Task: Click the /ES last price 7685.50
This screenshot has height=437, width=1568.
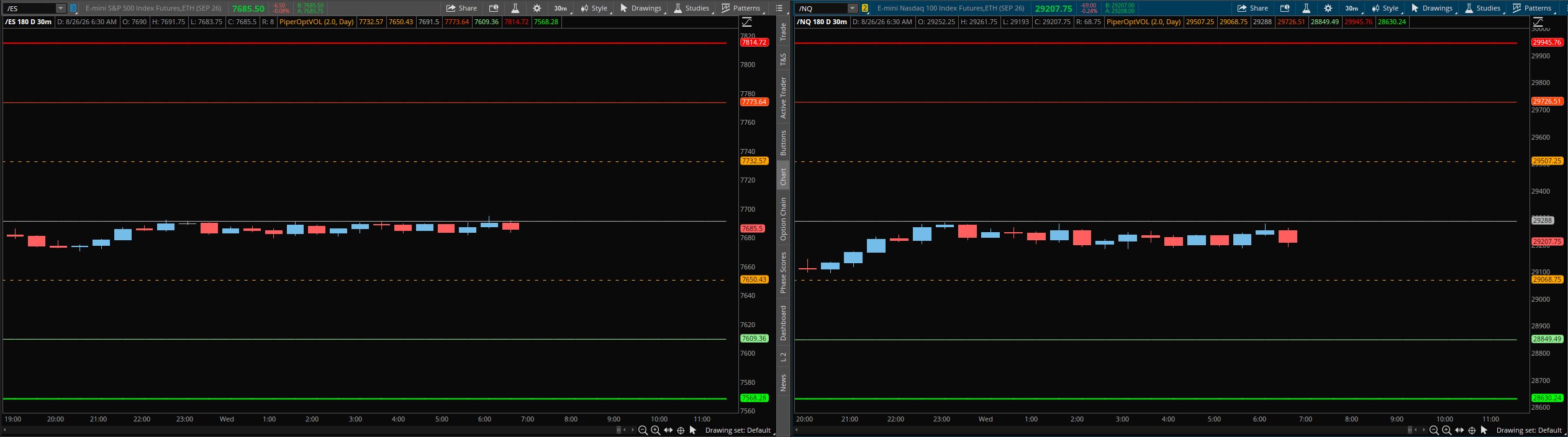Action: tap(248, 8)
